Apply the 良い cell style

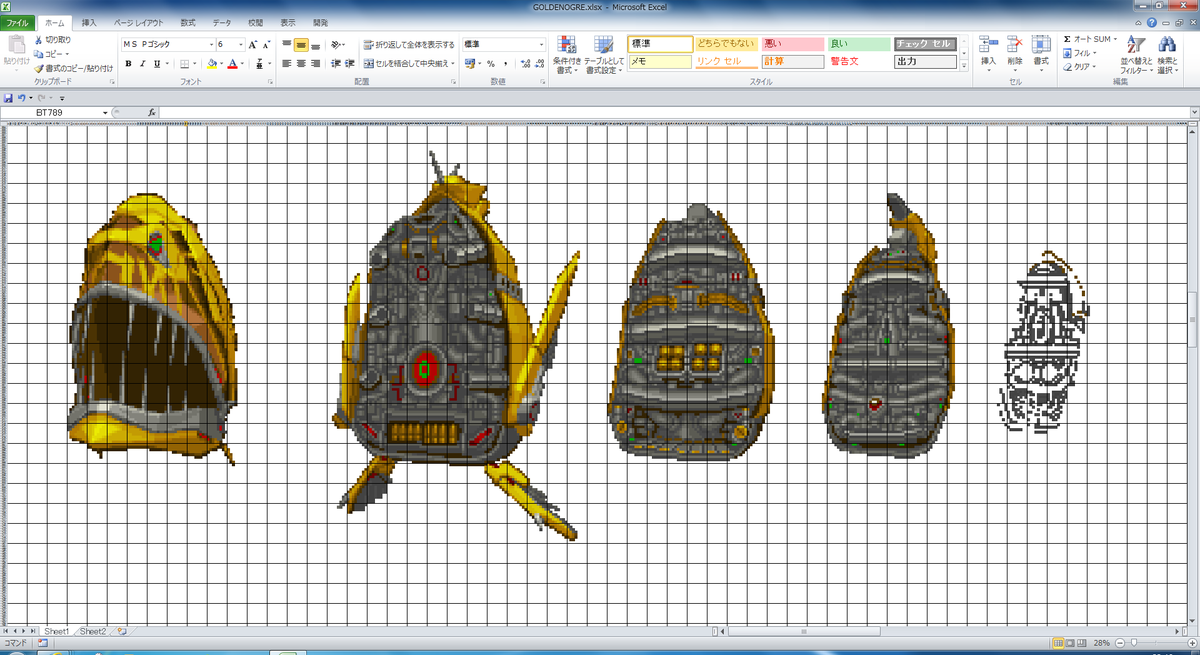[x=858, y=44]
